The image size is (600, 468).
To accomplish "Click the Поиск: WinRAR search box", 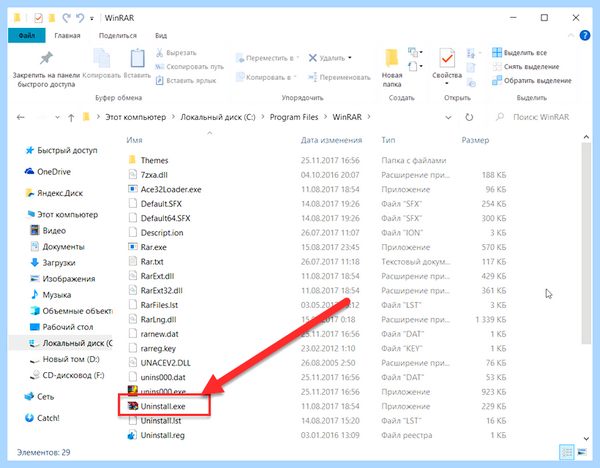I will (541, 117).
